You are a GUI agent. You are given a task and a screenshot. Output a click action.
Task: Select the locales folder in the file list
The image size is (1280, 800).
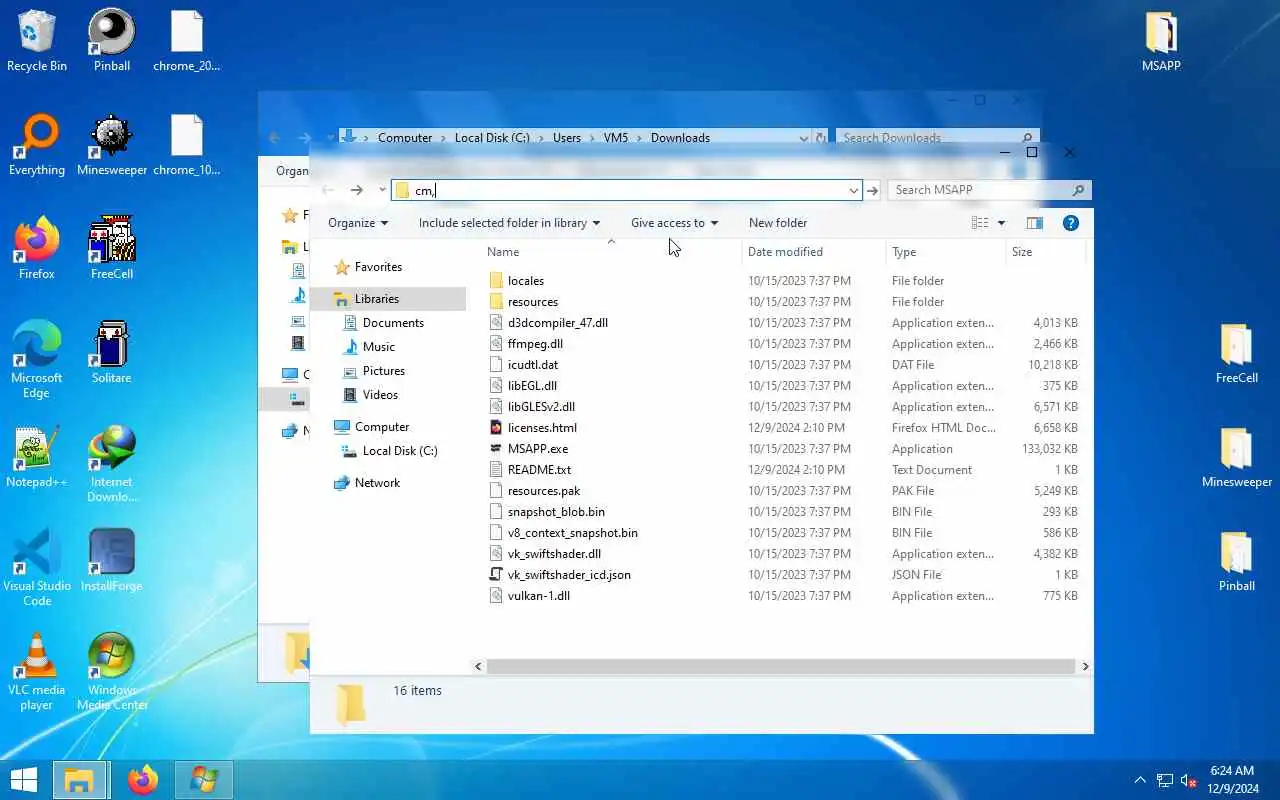[525, 281]
